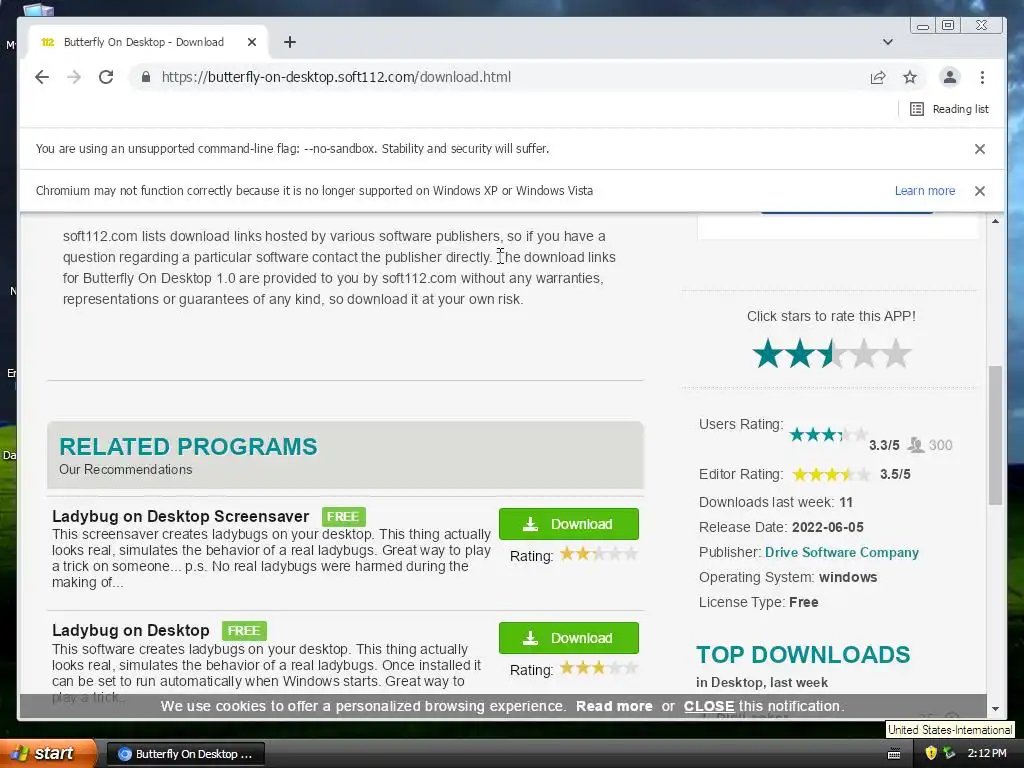The width and height of the screenshot is (1024, 768).
Task: Click the Editor Rating 3.5/5 value
Action: click(x=895, y=474)
